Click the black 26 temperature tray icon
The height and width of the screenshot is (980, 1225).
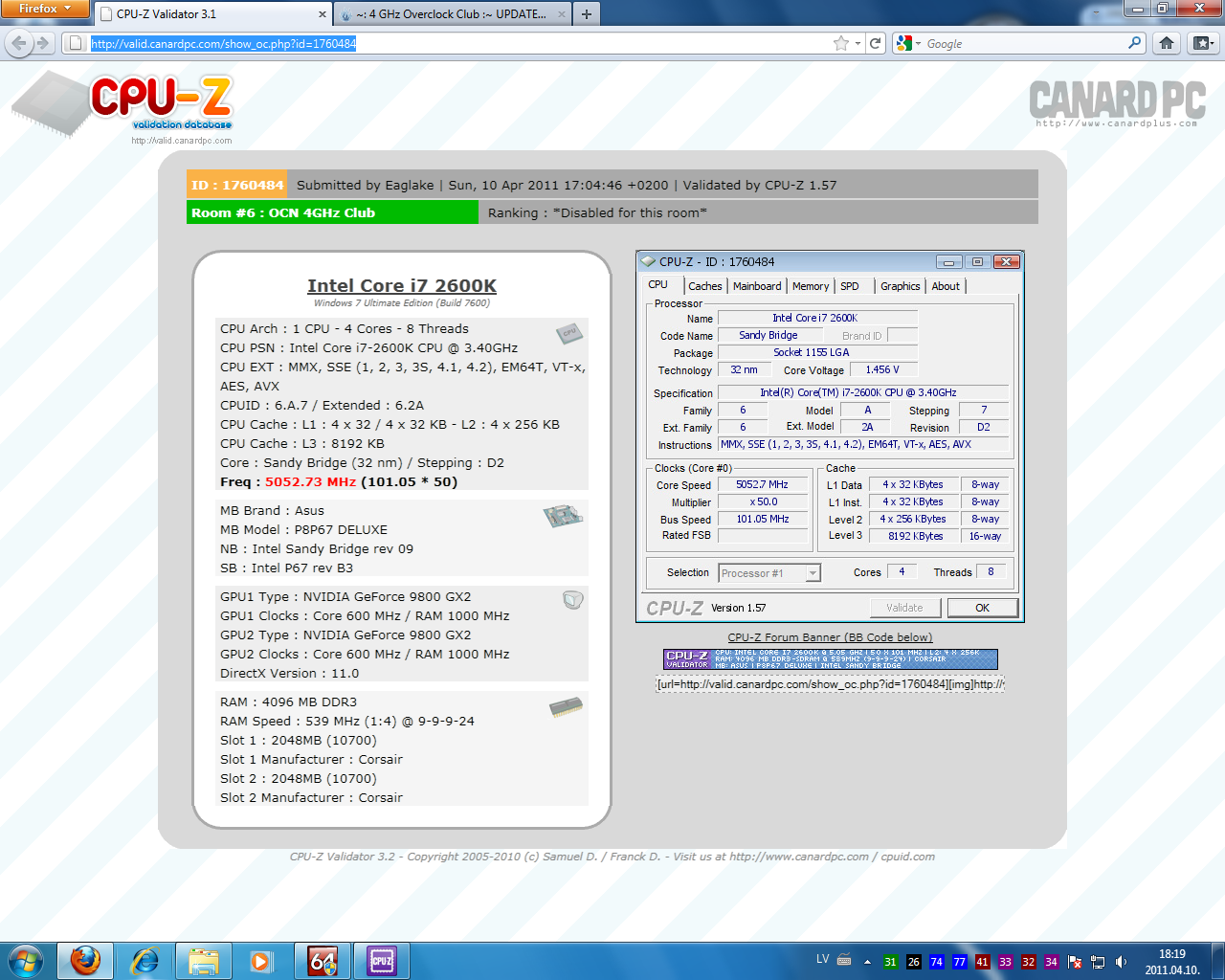914,962
